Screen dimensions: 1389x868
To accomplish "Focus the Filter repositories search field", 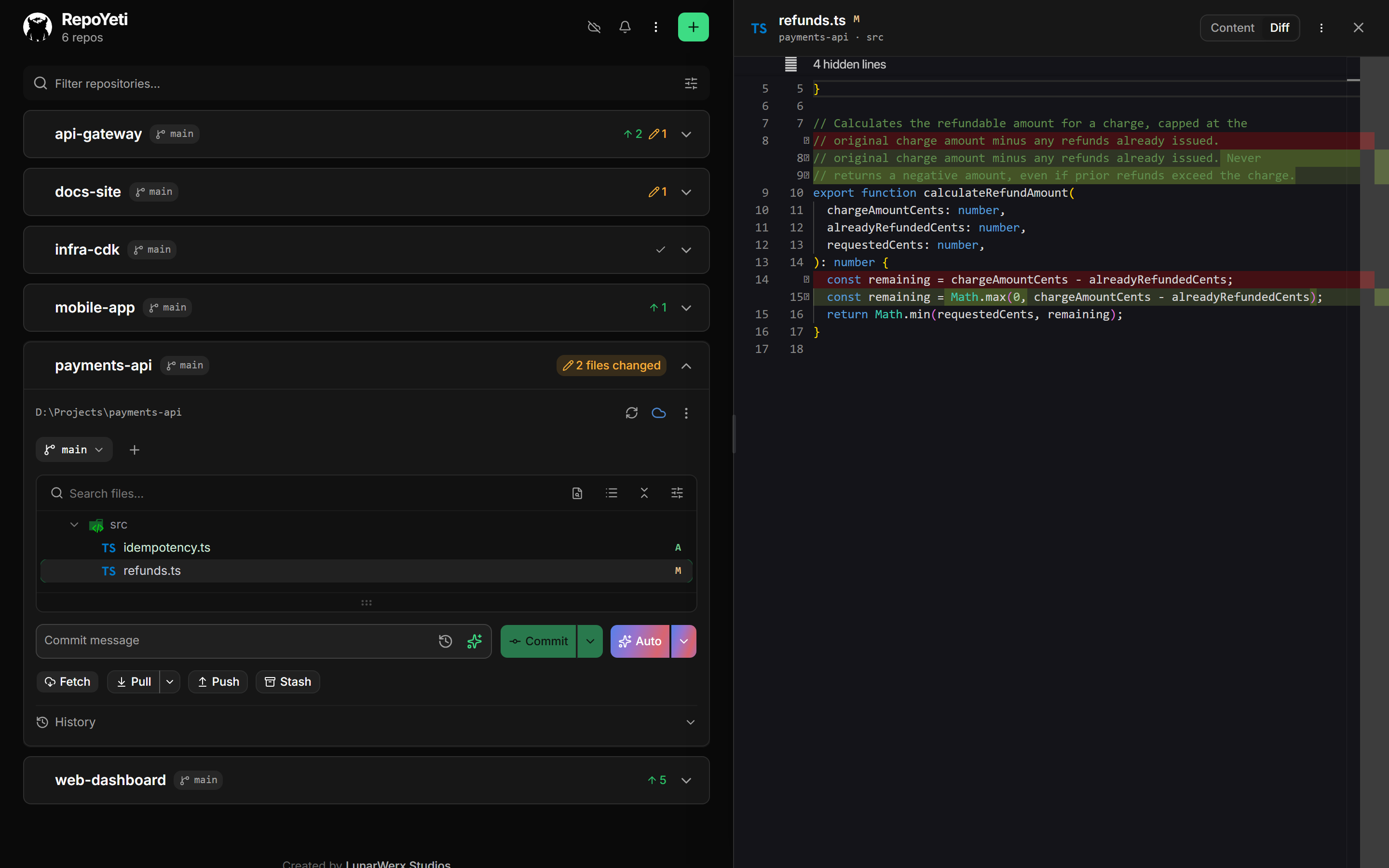I will pos(366,83).
